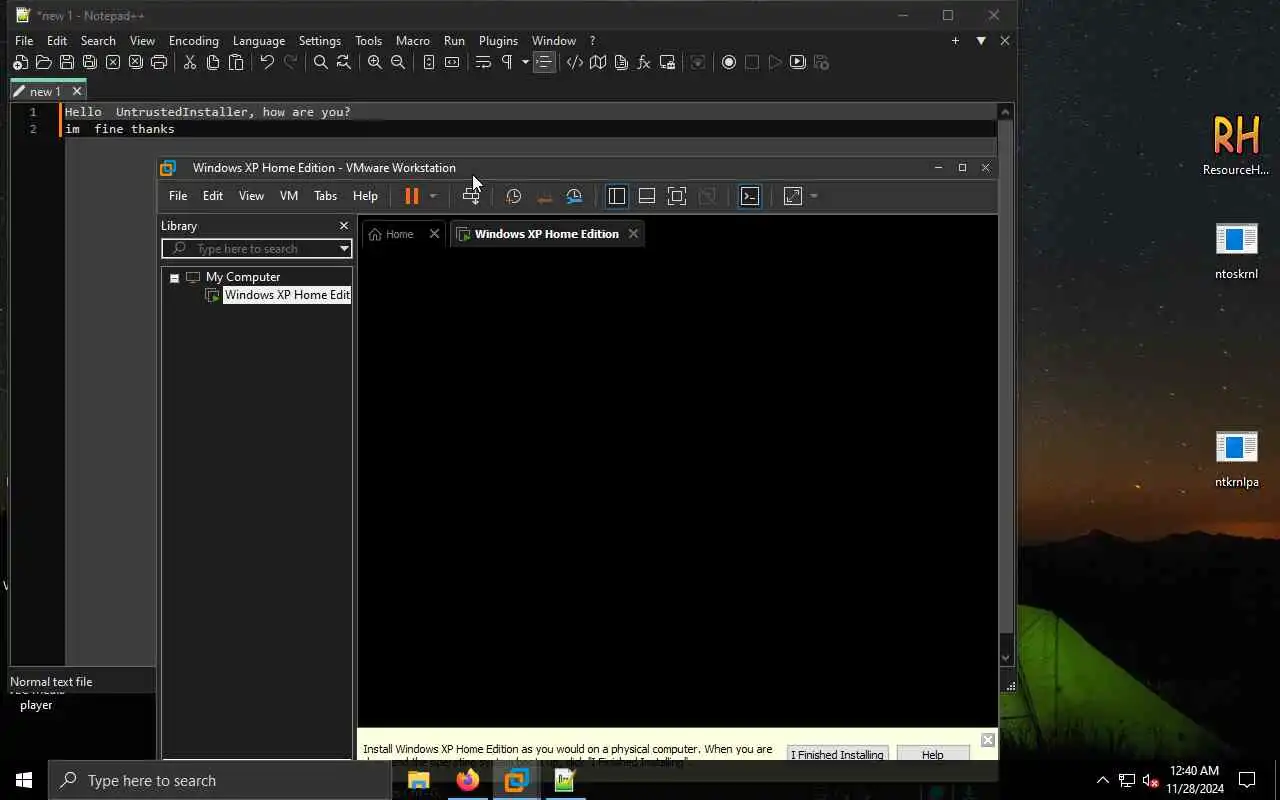1280x800 pixels.
Task: Click the Save All icon in Notepad++
Action: (x=89, y=62)
